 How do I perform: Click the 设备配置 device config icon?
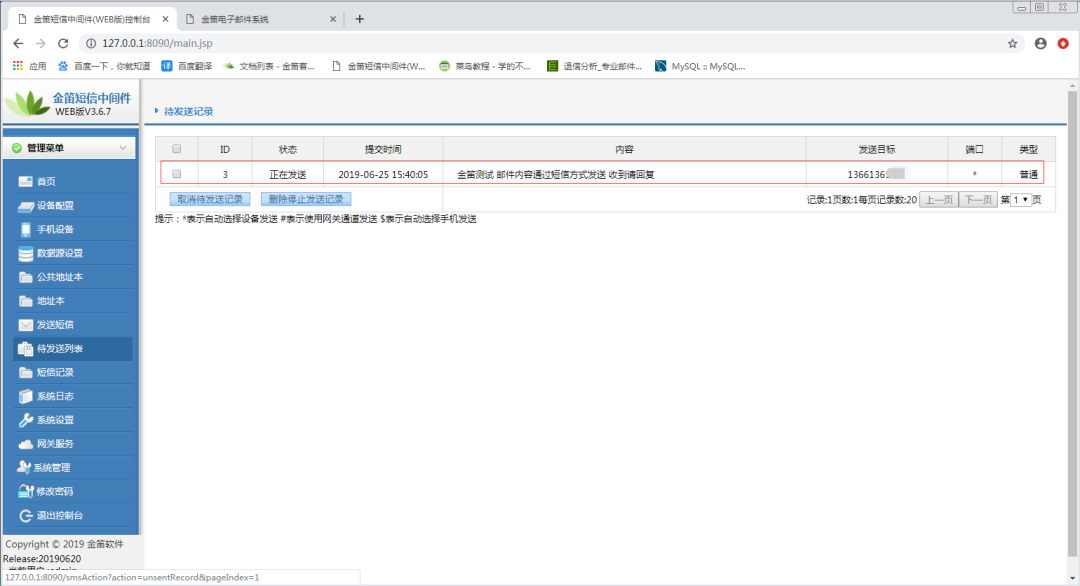(x=25, y=205)
